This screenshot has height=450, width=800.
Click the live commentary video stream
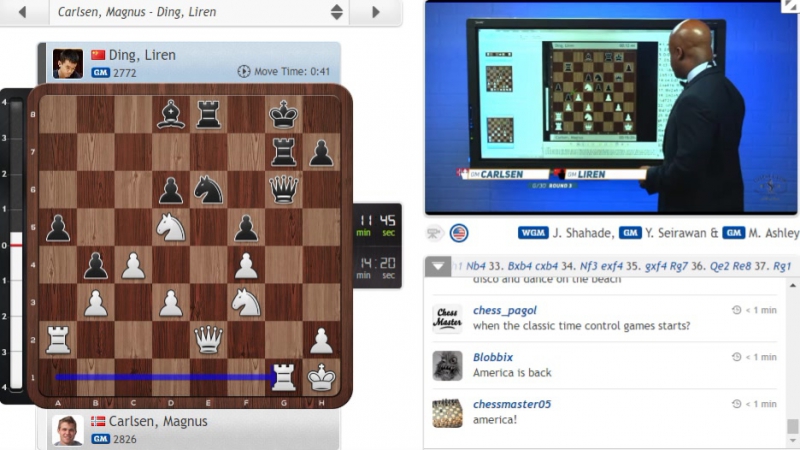[611, 107]
